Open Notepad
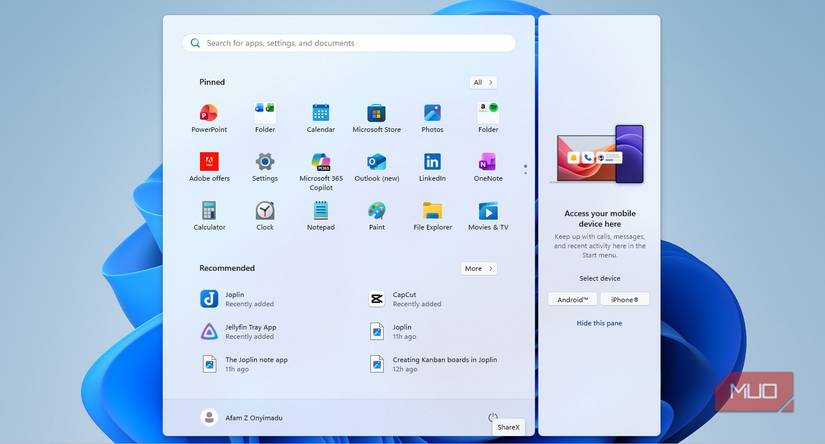The image size is (825, 444). click(x=320, y=216)
